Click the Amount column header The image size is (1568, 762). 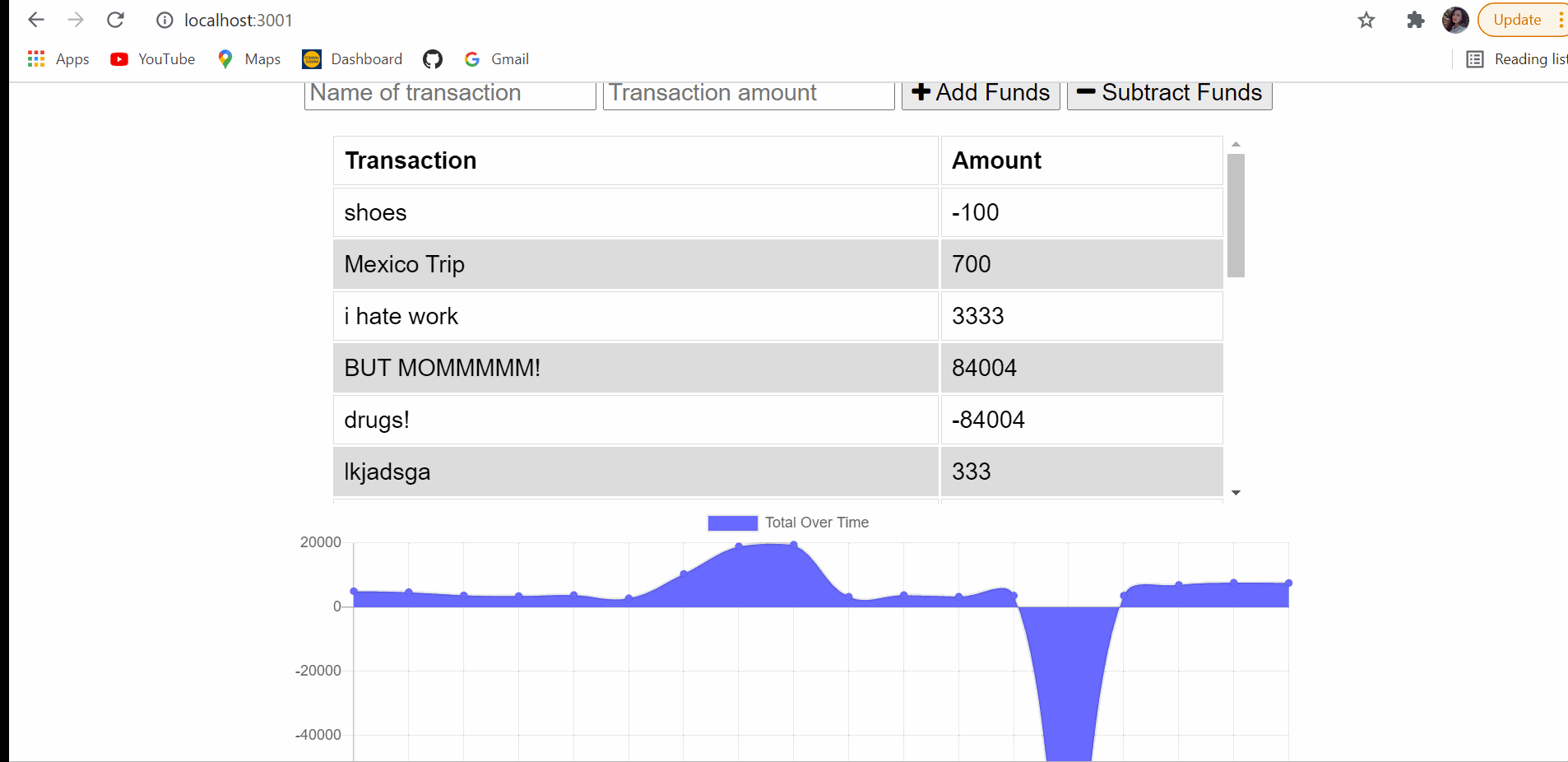click(x=1082, y=160)
